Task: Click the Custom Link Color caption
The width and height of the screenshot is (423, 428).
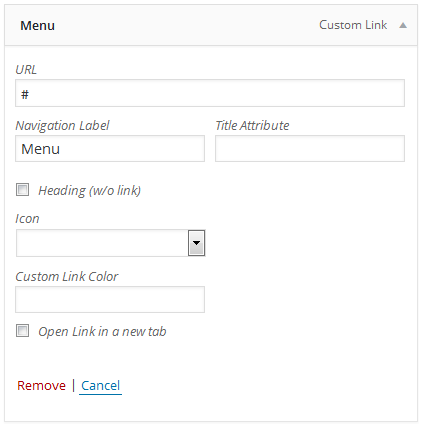Action: click(x=67, y=277)
